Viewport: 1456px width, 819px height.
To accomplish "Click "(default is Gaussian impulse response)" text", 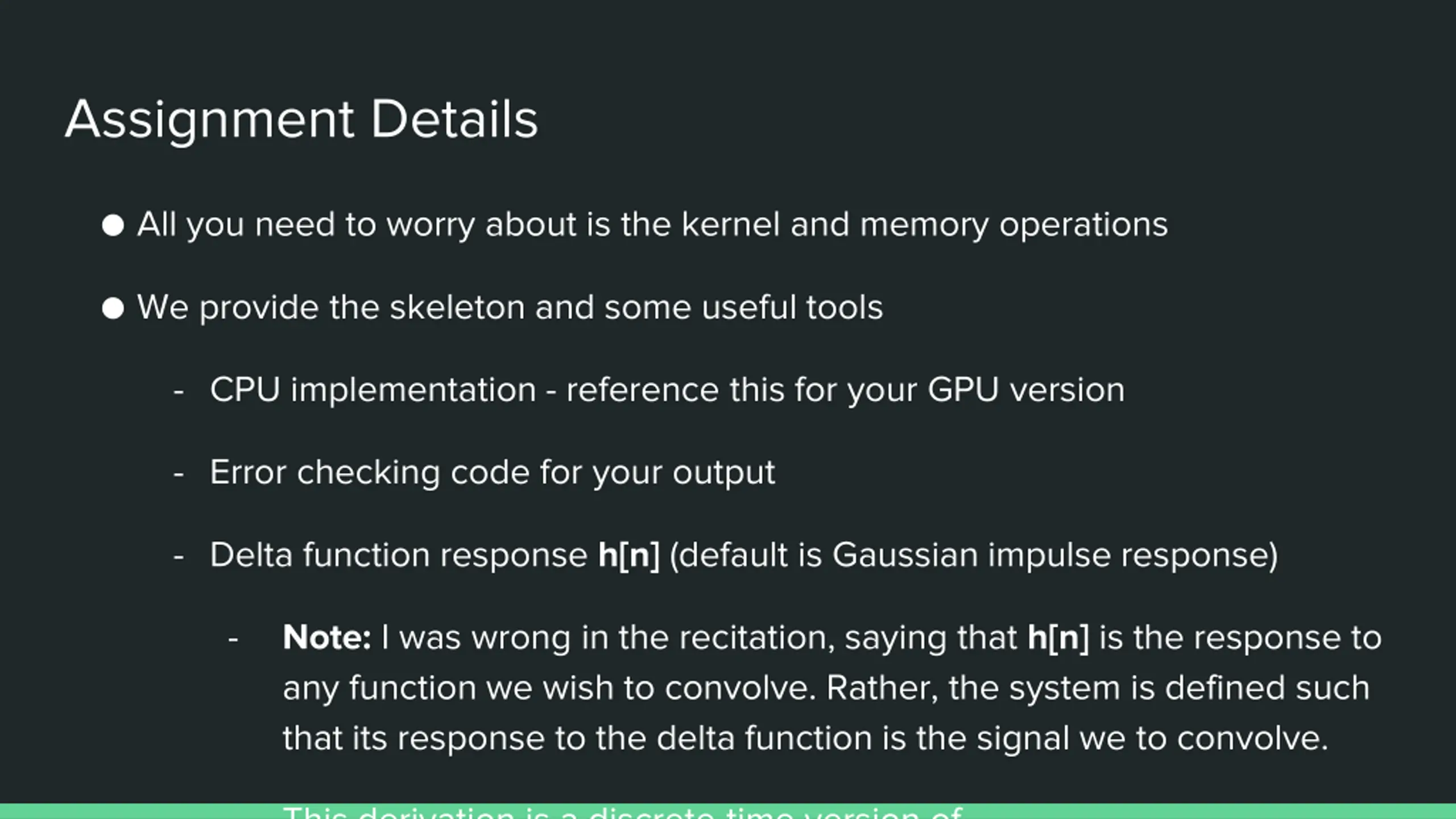I will click(974, 555).
